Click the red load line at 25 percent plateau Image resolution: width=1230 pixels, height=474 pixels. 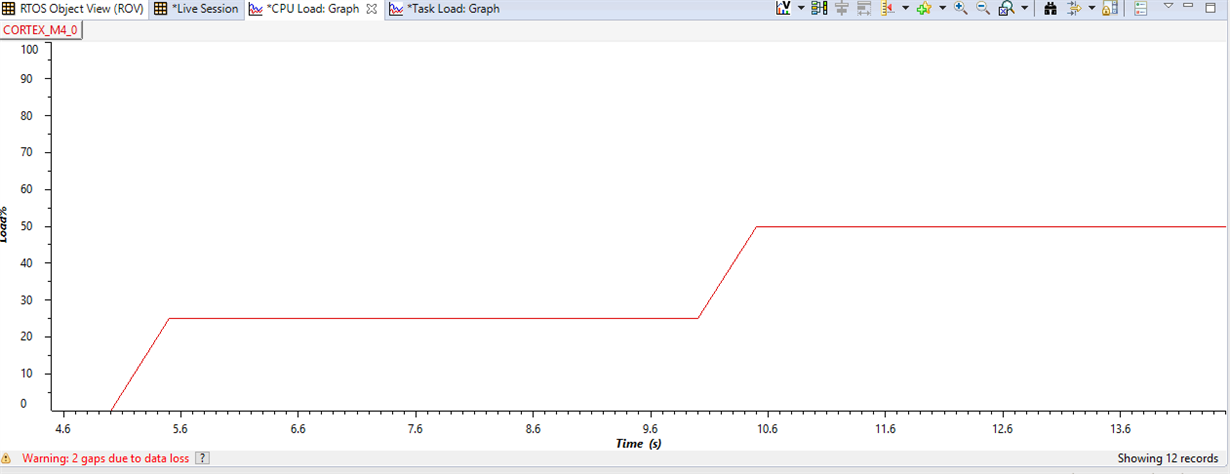pos(433,319)
